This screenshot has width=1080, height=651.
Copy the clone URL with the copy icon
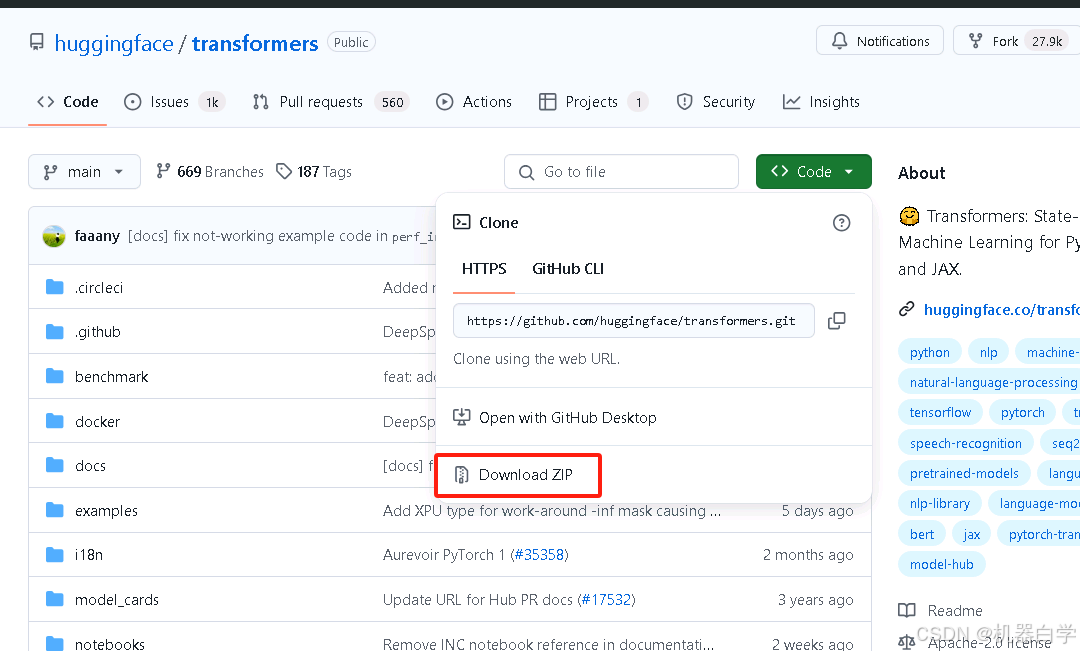[837, 320]
